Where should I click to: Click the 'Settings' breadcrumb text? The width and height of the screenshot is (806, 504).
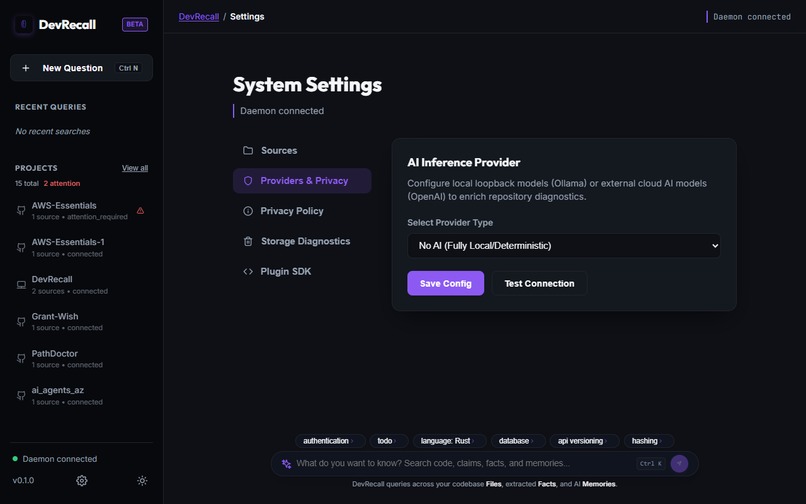point(247,16)
